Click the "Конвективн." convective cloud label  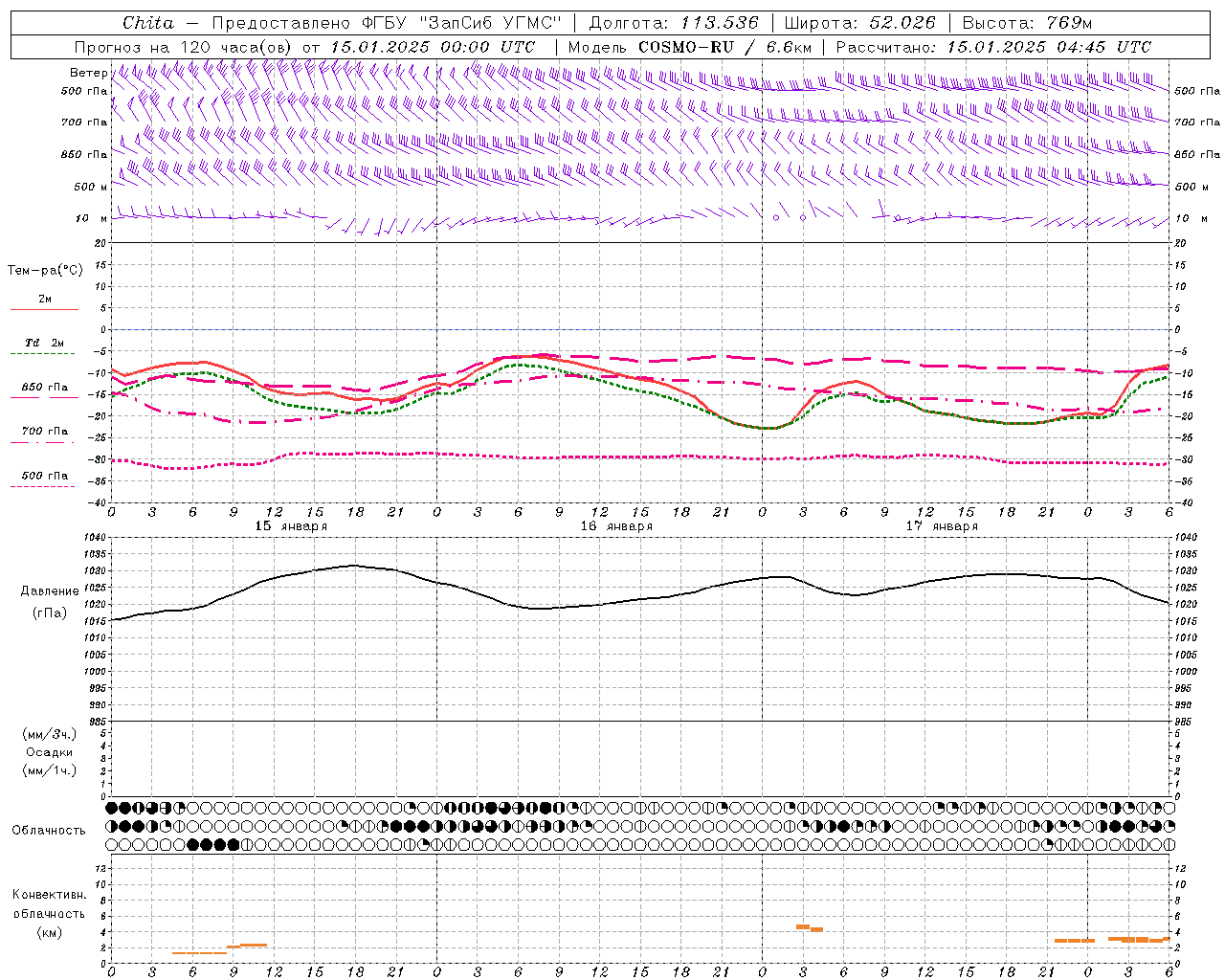49,895
